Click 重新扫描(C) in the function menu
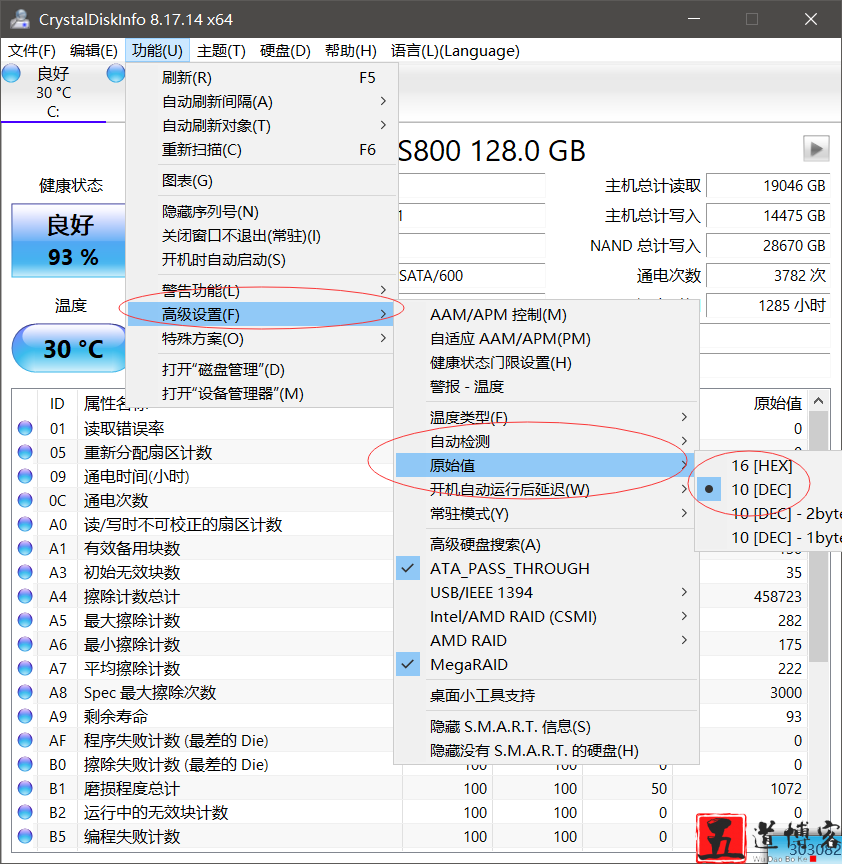The width and height of the screenshot is (842, 864). click(x=261, y=150)
